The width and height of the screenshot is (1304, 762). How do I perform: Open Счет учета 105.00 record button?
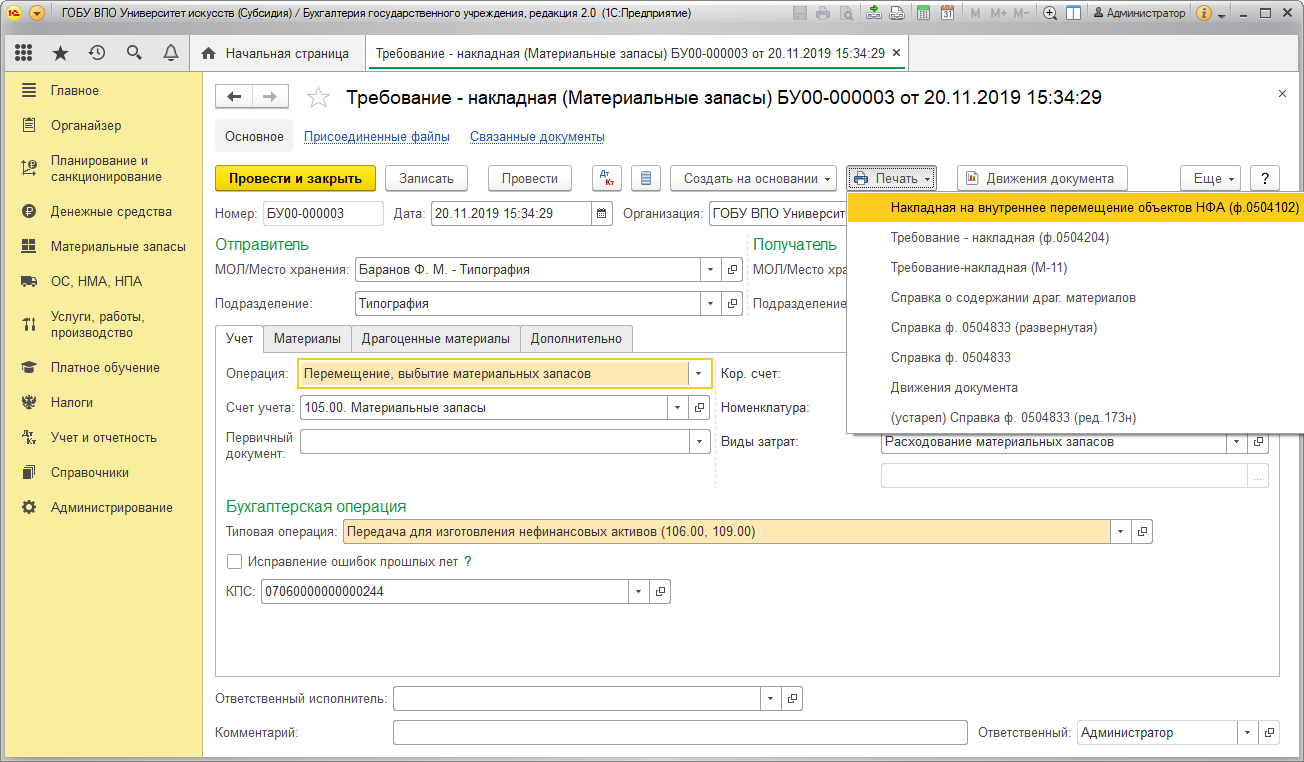pyautogui.click(x=700, y=407)
